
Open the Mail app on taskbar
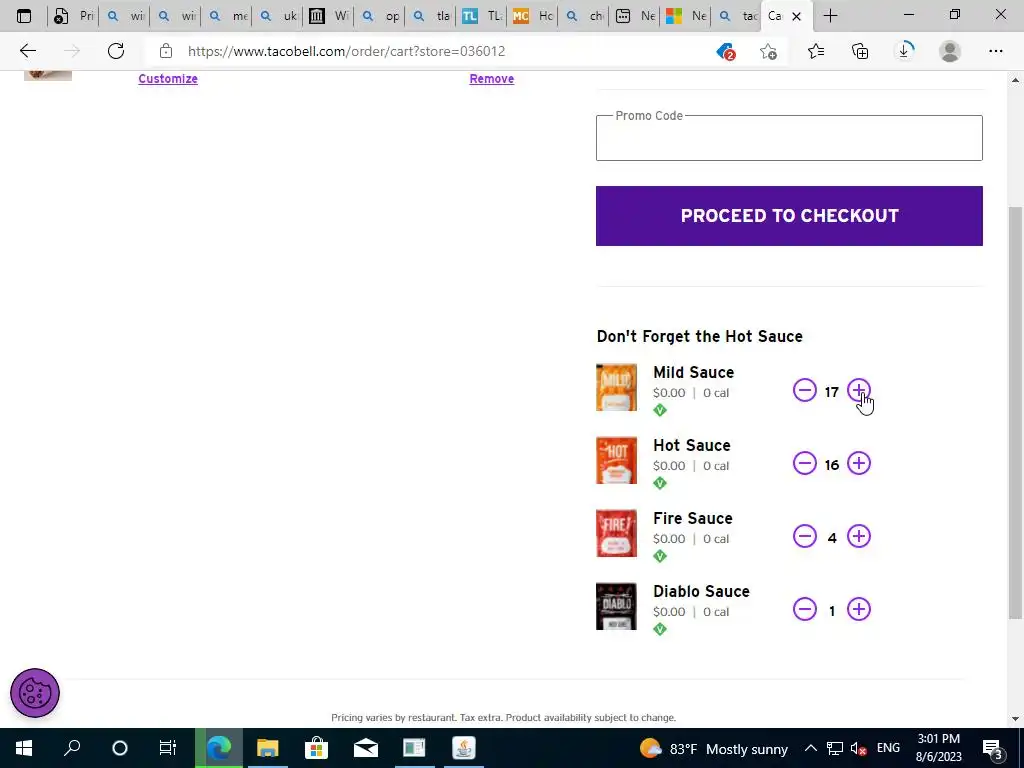[366, 748]
